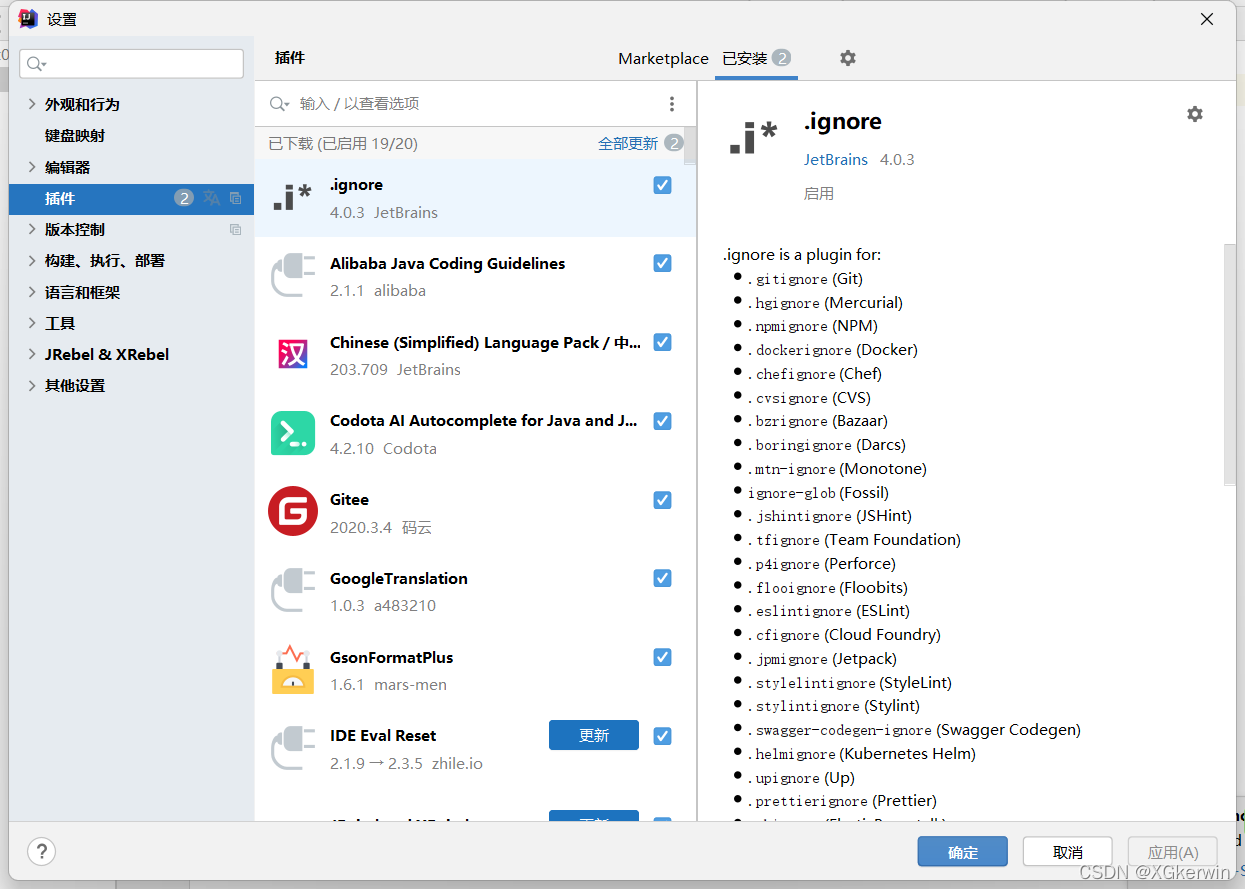1245x889 pixels.
Task: Click the copy icon on 版本控制 row
Action: pyautogui.click(x=235, y=229)
